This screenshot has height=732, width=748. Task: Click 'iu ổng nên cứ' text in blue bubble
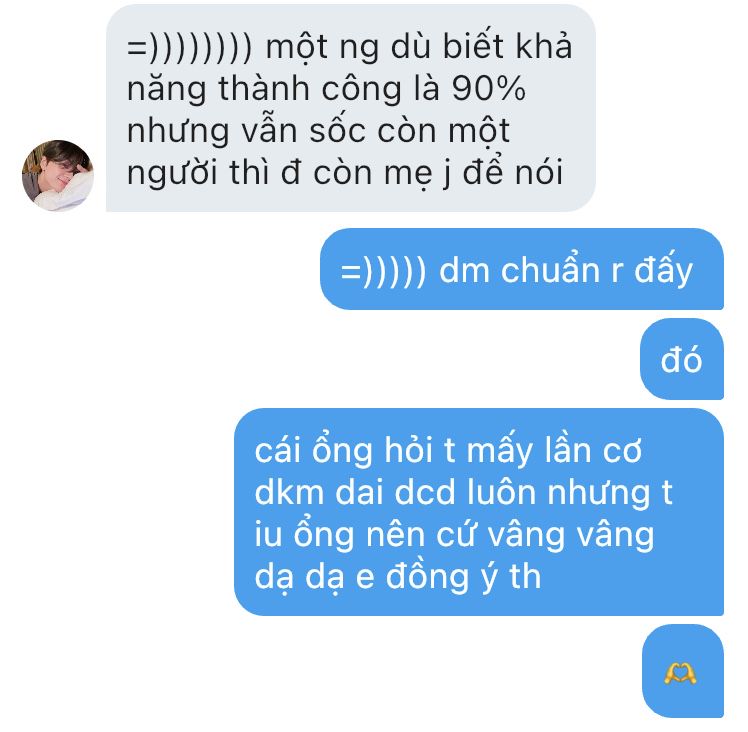(x=365, y=534)
